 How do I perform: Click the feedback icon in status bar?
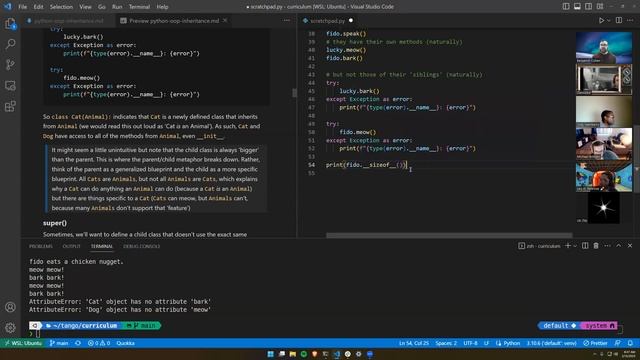click(618, 343)
